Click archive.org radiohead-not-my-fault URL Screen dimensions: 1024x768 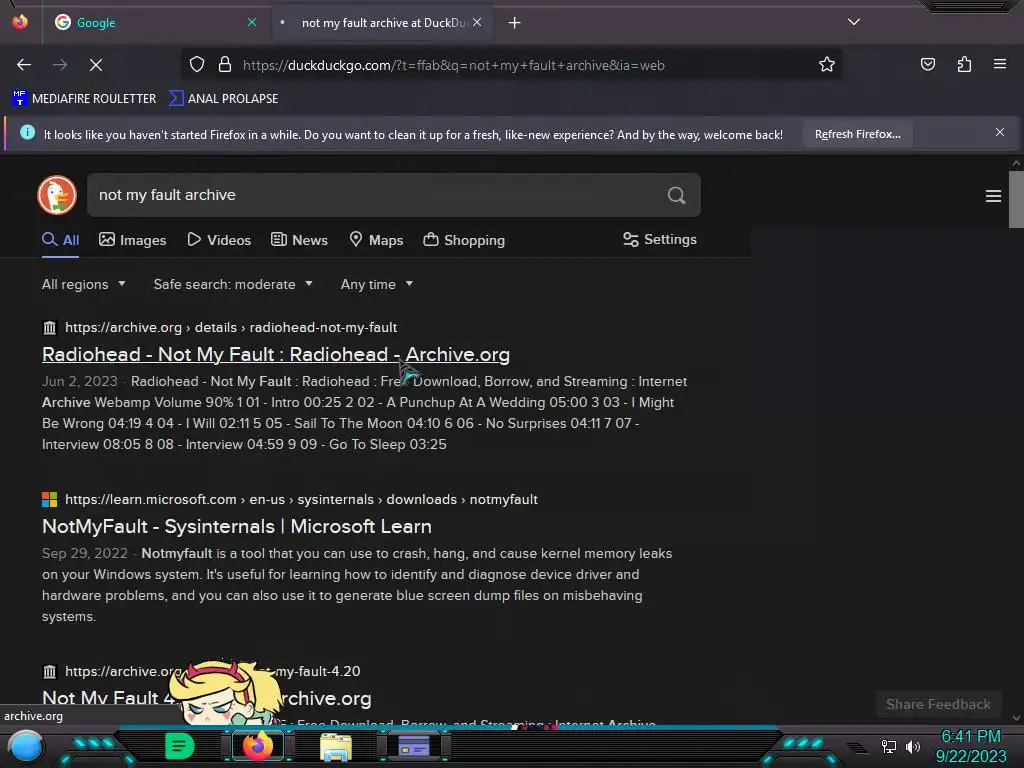point(231,327)
